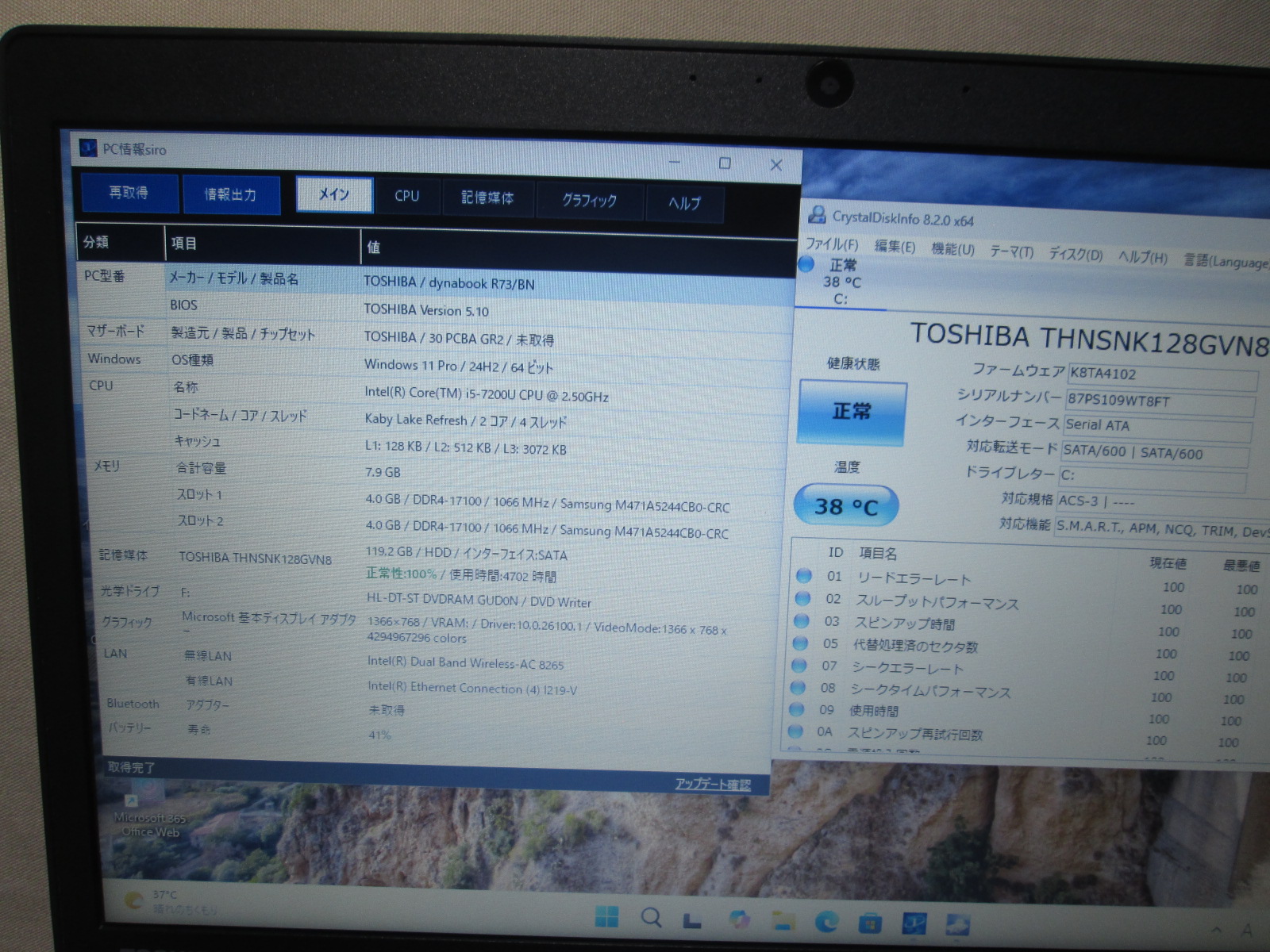Image resolution: width=1270 pixels, height=952 pixels.
Task: Open the ファイル(F) menu in CrystalDiskInfo
Action: click(832, 244)
